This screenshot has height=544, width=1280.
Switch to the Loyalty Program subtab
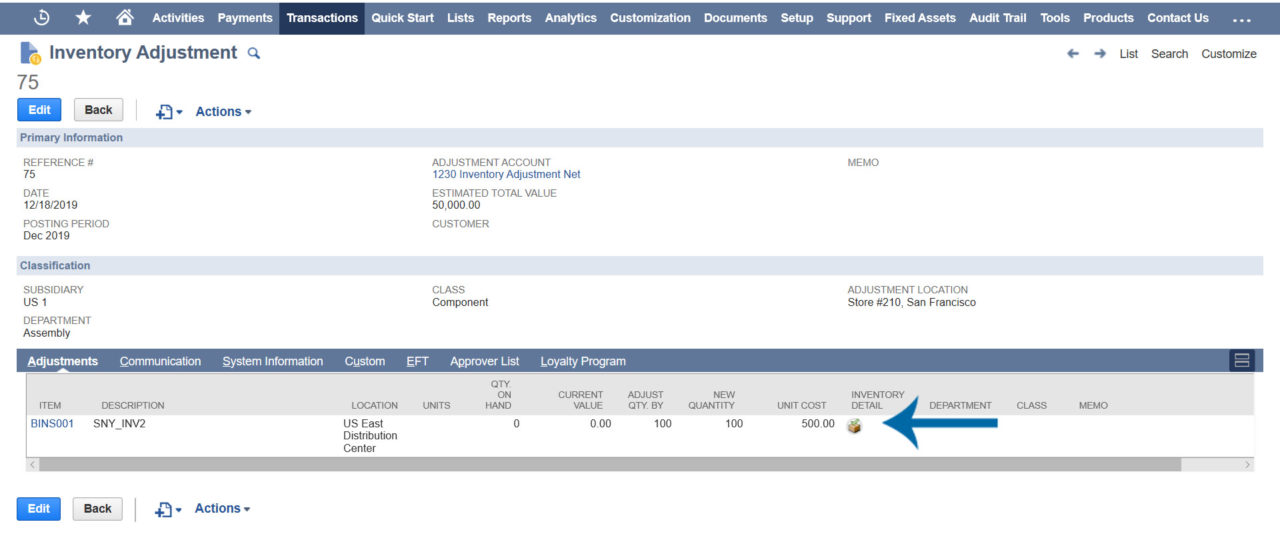pos(583,361)
